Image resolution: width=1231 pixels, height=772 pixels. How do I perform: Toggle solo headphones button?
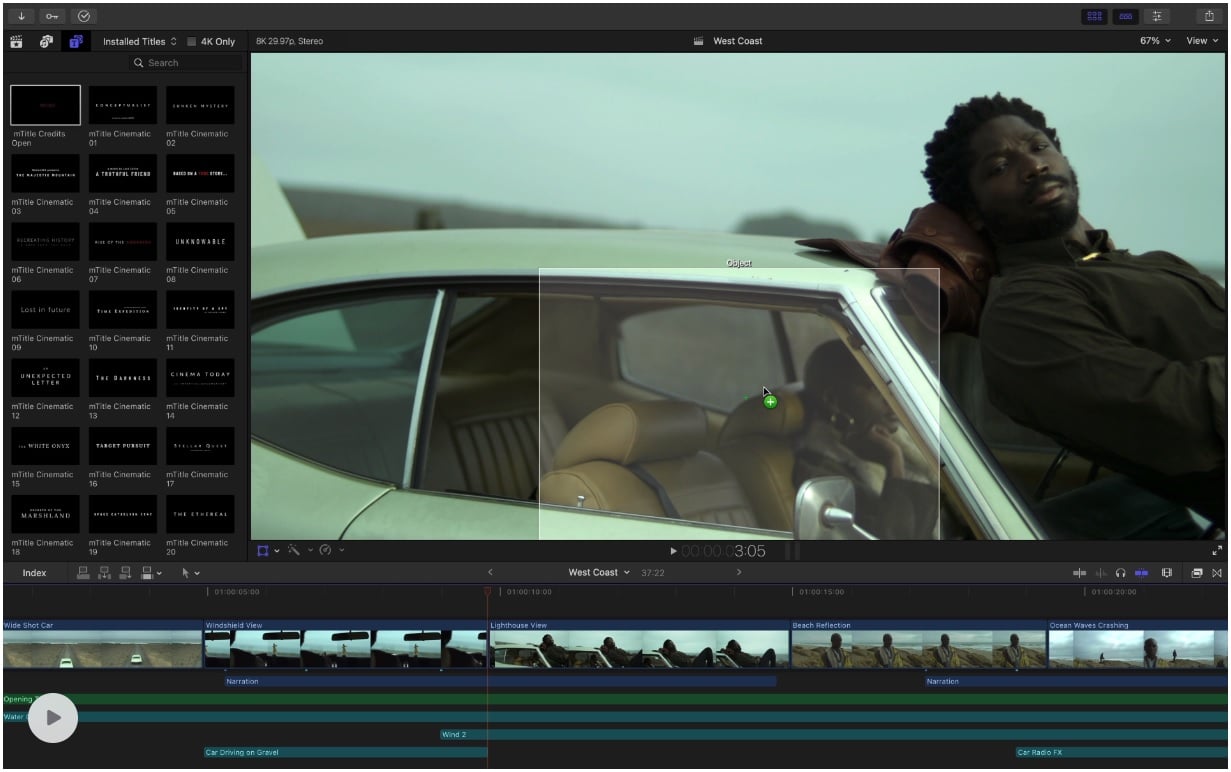point(1121,573)
